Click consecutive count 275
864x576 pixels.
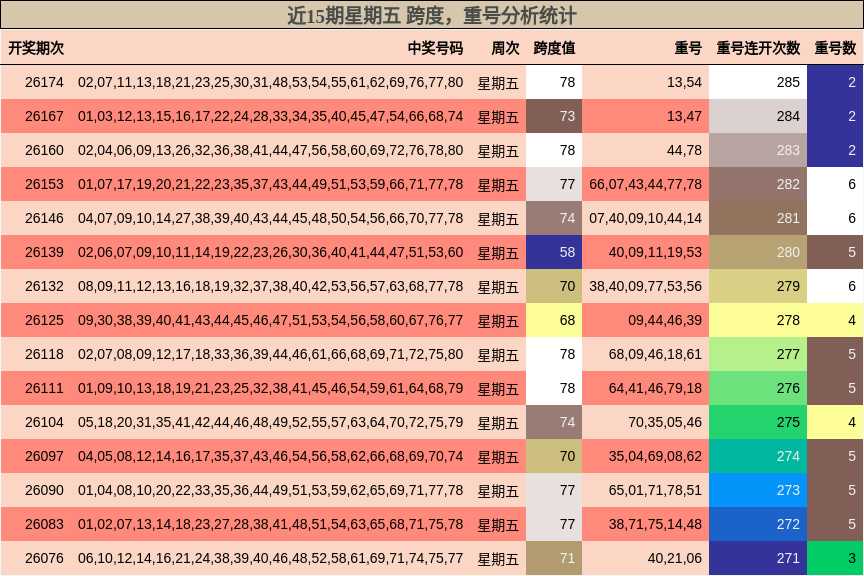pyautogui.click(x=758, y=422)
